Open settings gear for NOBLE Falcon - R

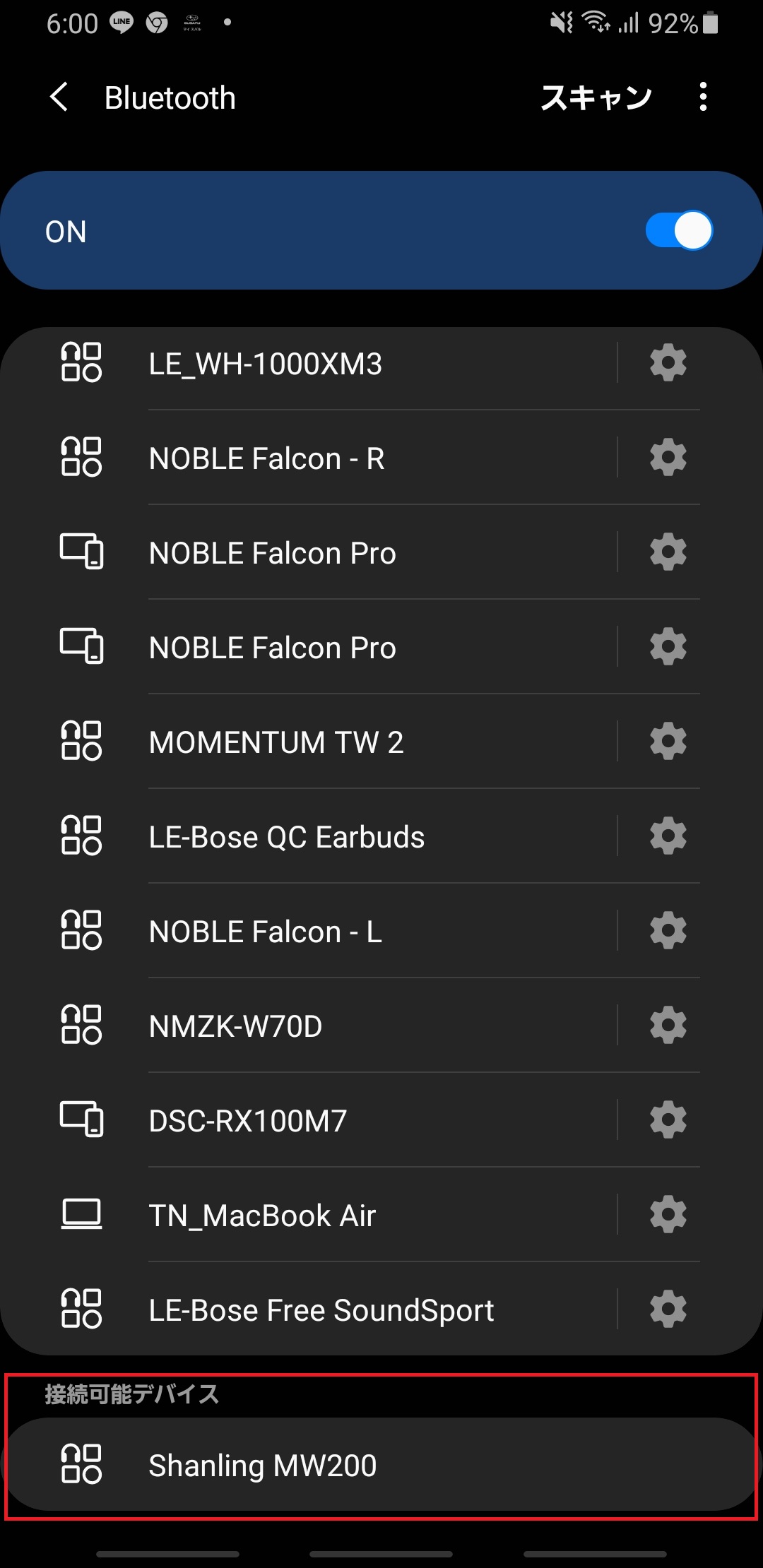[x=668, y=458]
